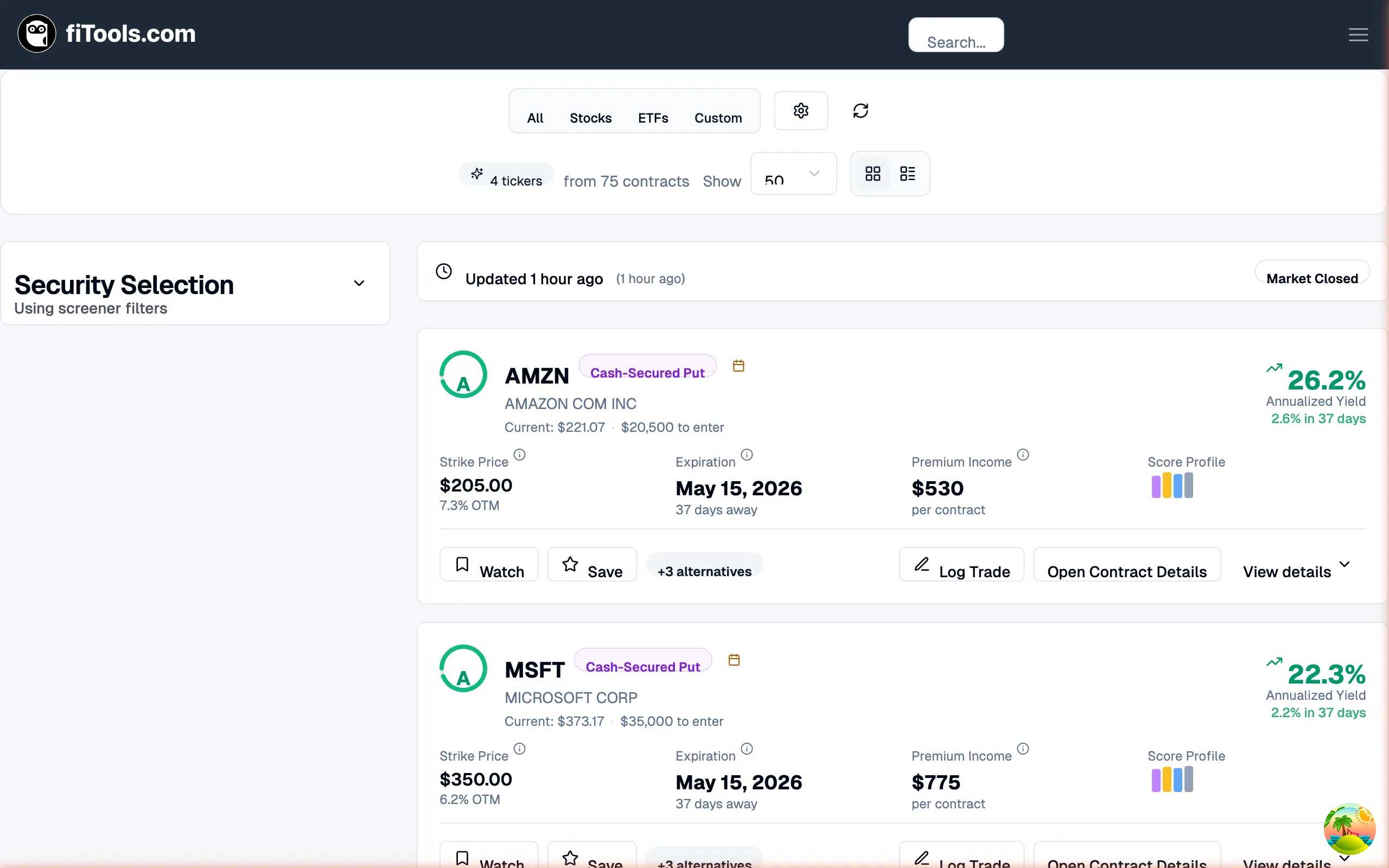The width and height of the screenshot is (1389, 868).
Task: Click the AMZN Score Profile bars
Action: [1172, 486]
